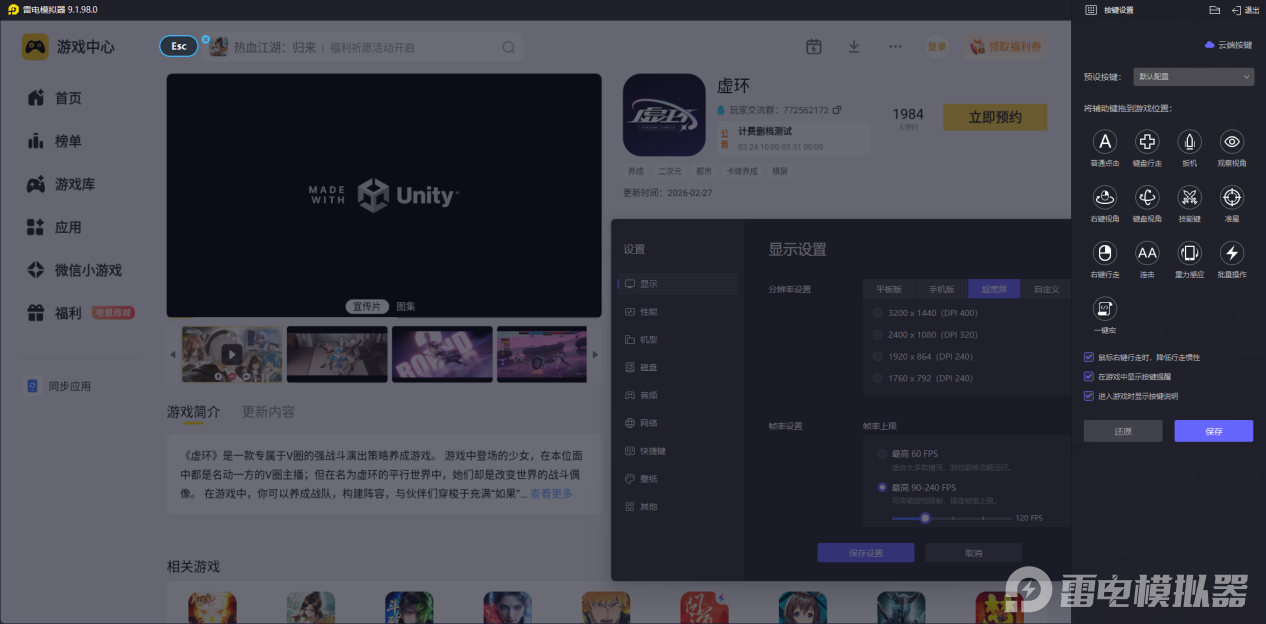The height and width of the screenshot is (624, 1266).
Task: Click the 查看更多 link in game intro
Action: pyautogui.click(x=551, y=494)
